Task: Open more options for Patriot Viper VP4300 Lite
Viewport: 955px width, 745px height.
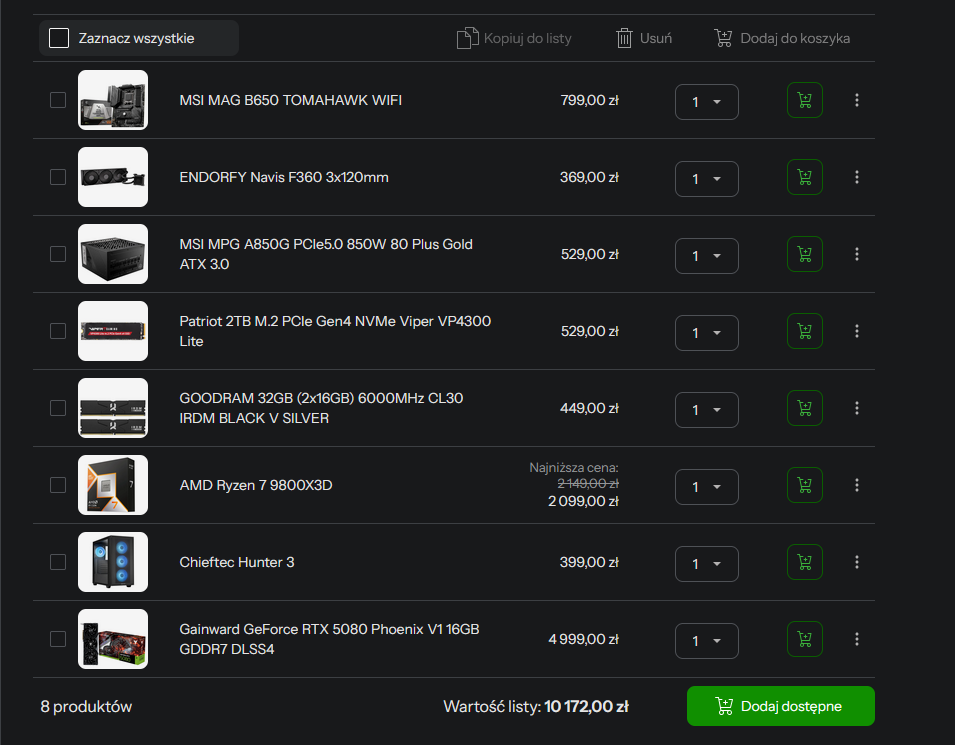Action: 857,331
